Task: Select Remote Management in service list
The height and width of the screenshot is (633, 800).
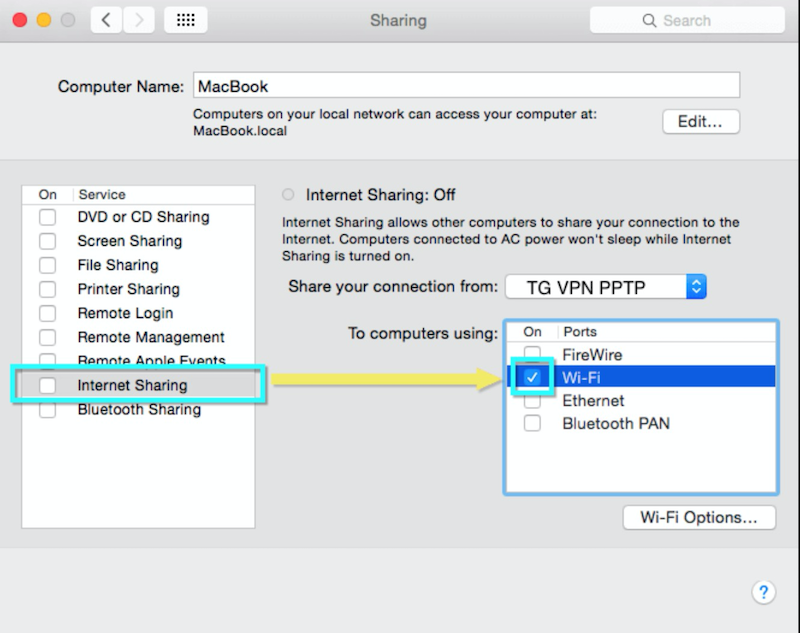Action: (151, 337)
